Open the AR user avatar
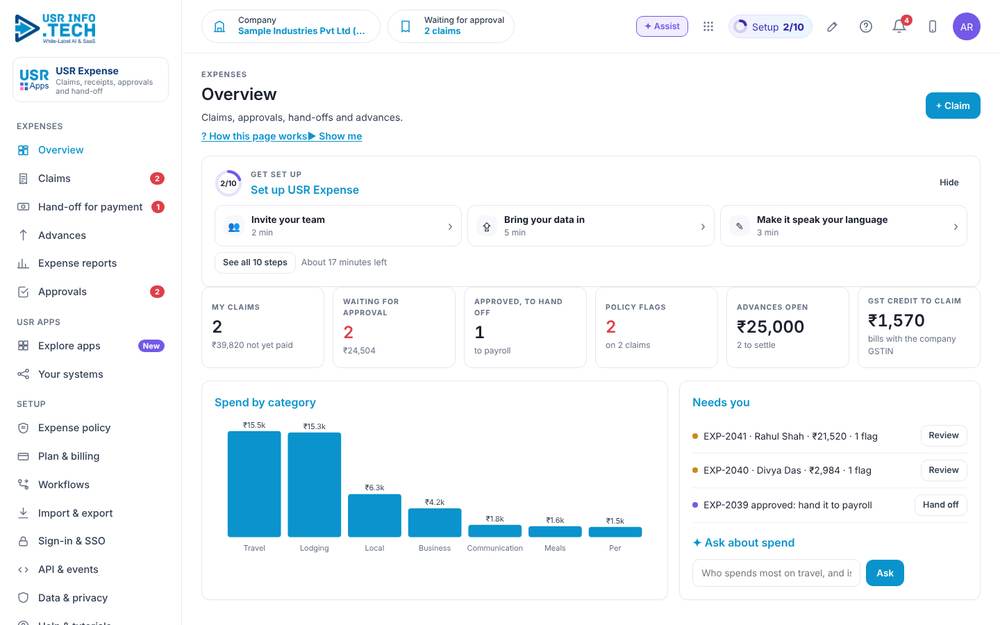The height and width of the screenshot is (625, 1000). pos(966,27)
